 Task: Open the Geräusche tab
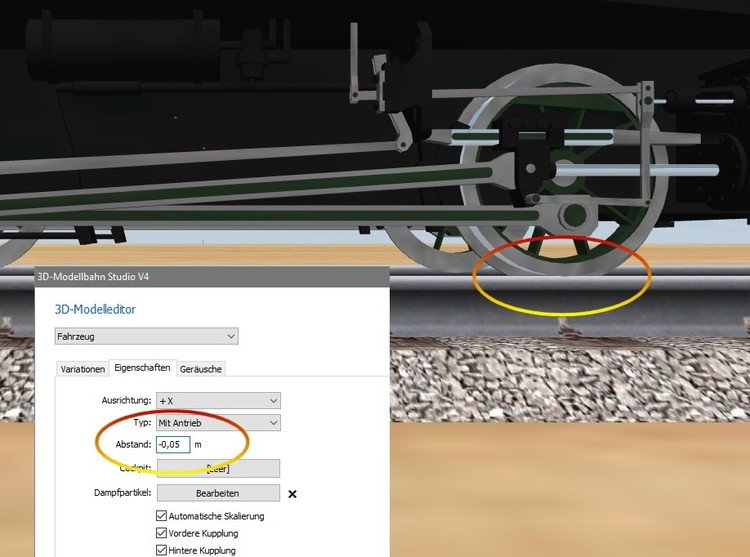tap(201, 369)
